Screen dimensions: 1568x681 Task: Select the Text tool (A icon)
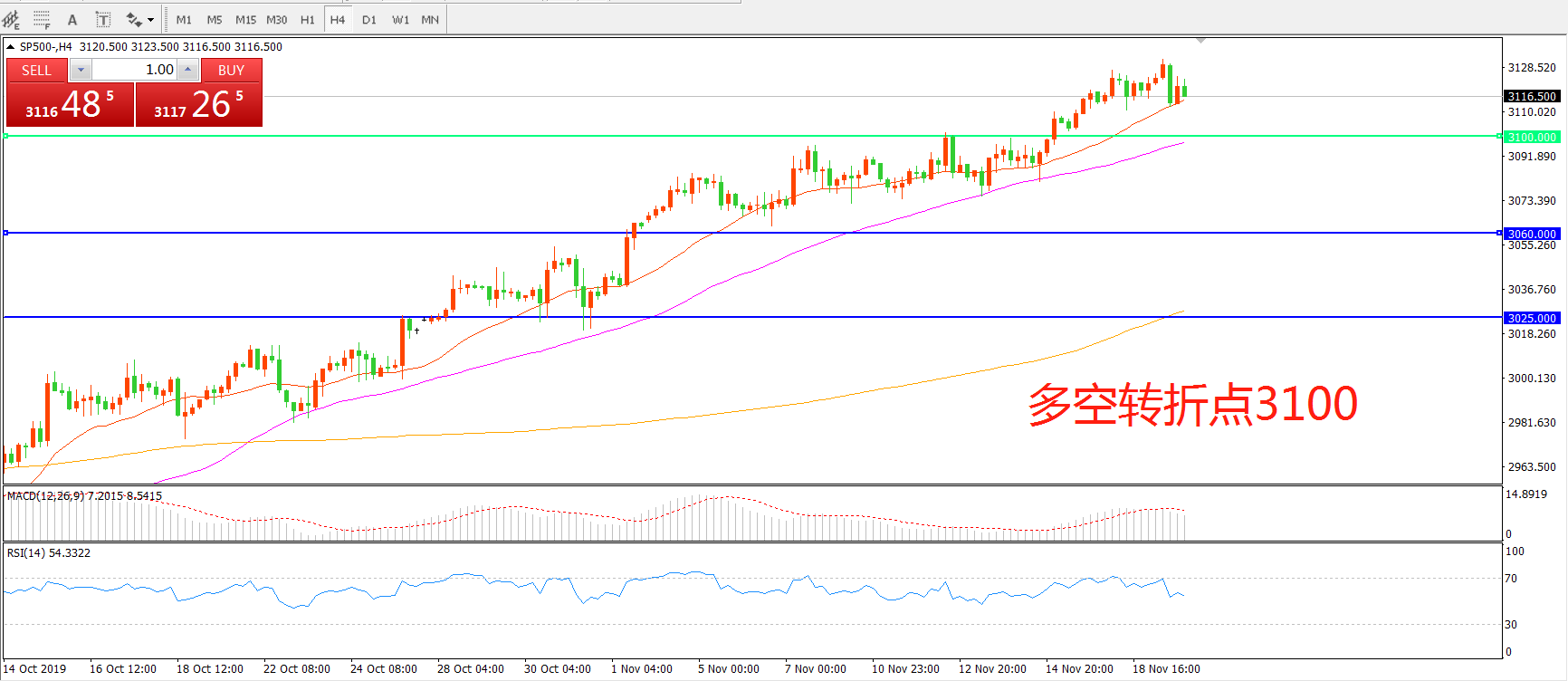pos(72,20)
